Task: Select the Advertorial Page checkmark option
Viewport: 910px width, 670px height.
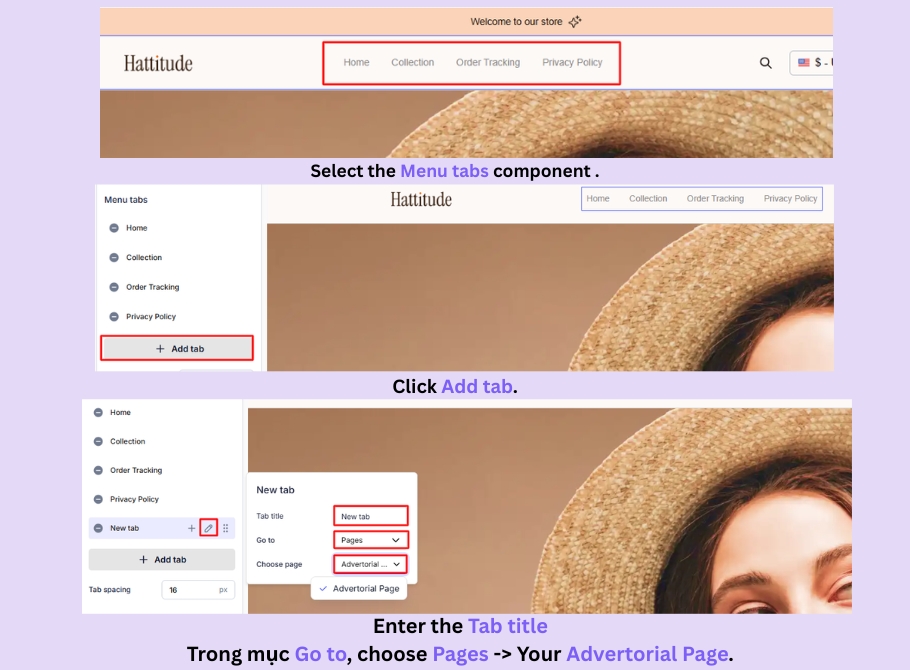Action: [x=359, y=589]
